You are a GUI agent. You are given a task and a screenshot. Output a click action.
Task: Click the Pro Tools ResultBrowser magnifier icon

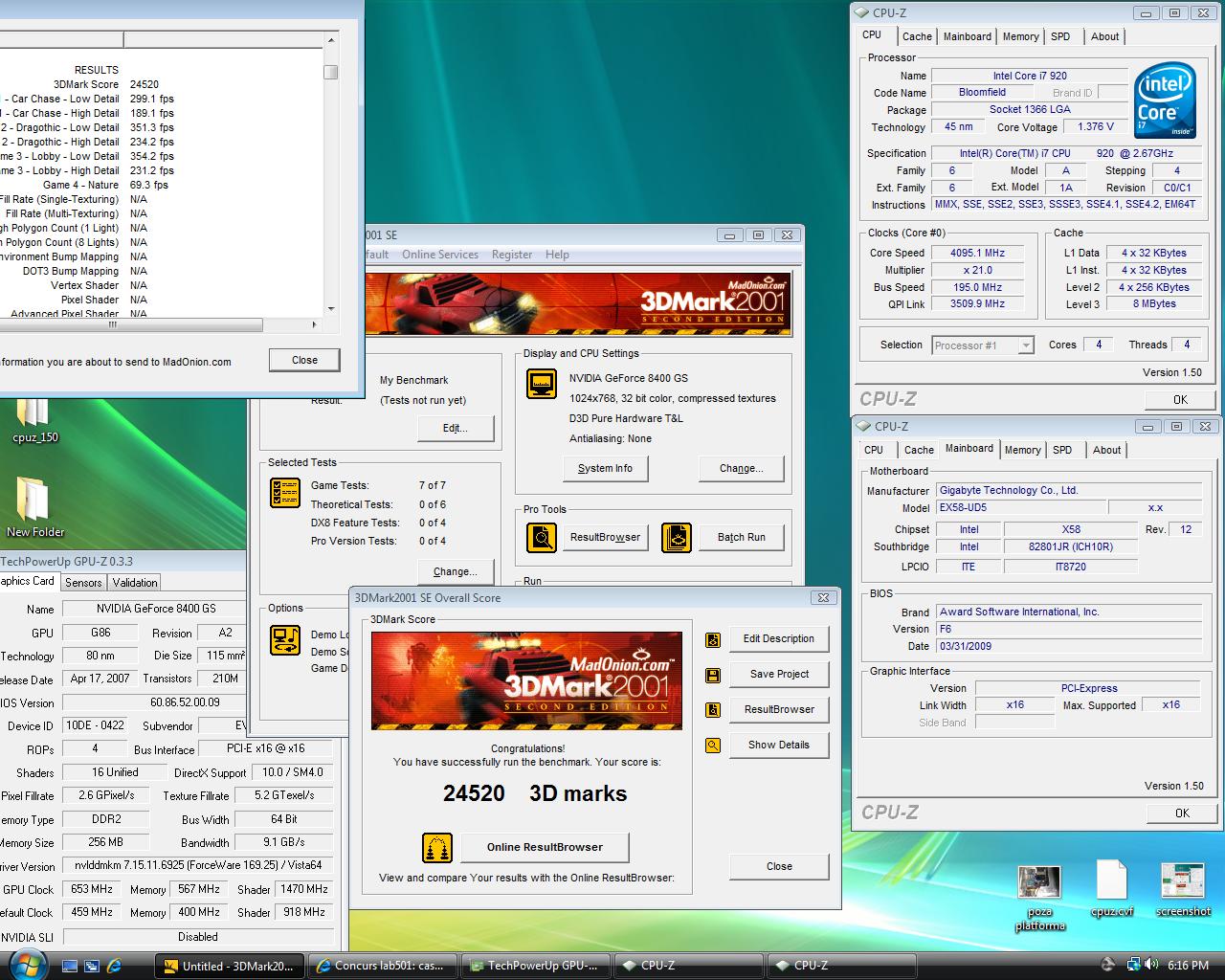point(542,537)
